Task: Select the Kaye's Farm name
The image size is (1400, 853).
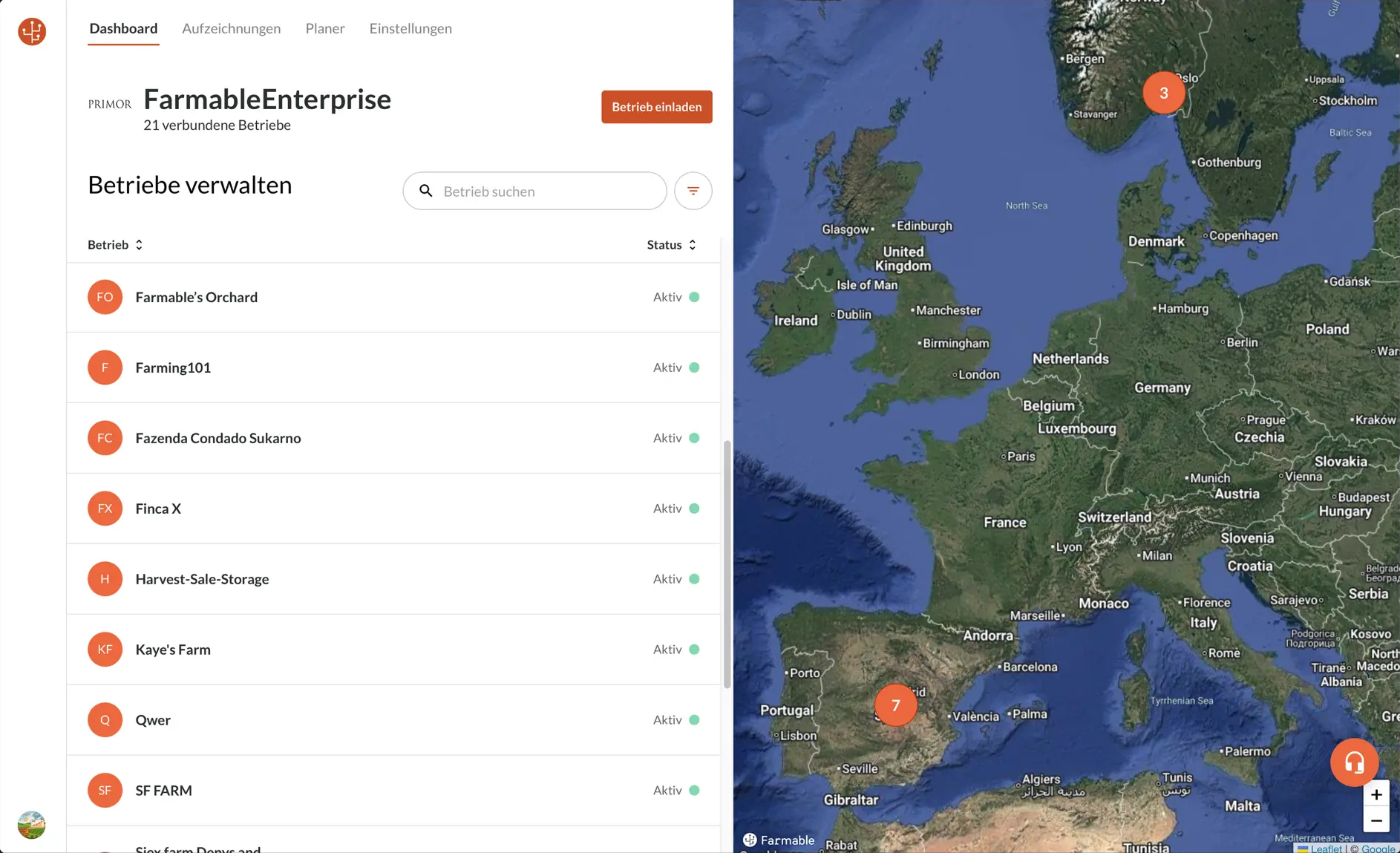Action: point(173,650)
